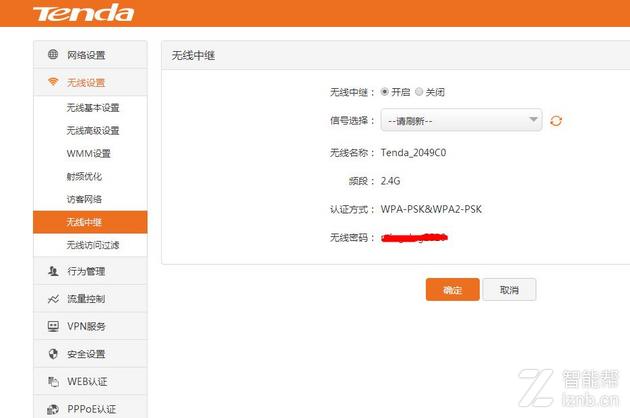This screenshot has height=418, width=630.
Task: Select the 关闭 radio button
Action: (x=419, y=92)
